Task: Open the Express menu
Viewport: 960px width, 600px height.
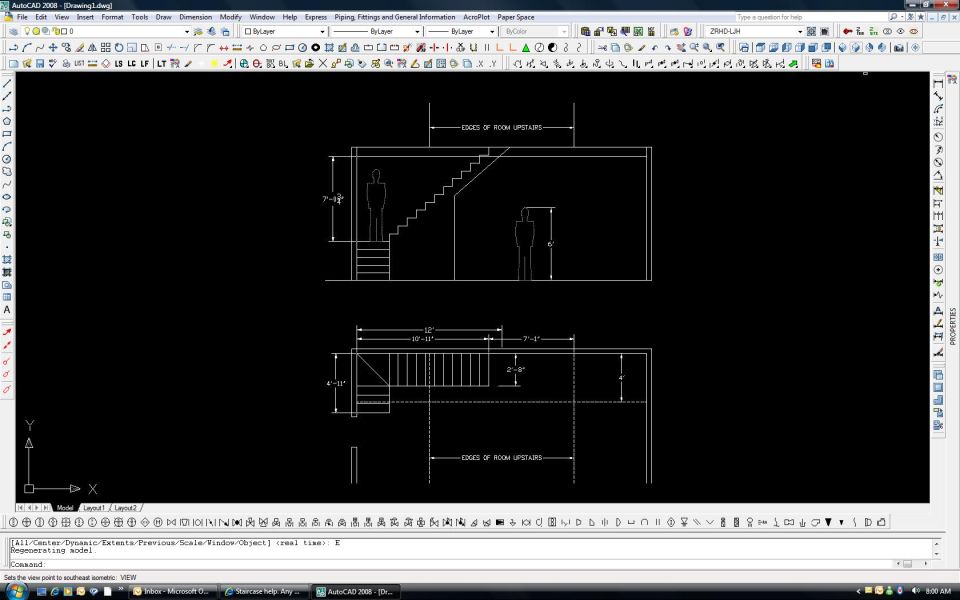Action: (x=315, y=17)
